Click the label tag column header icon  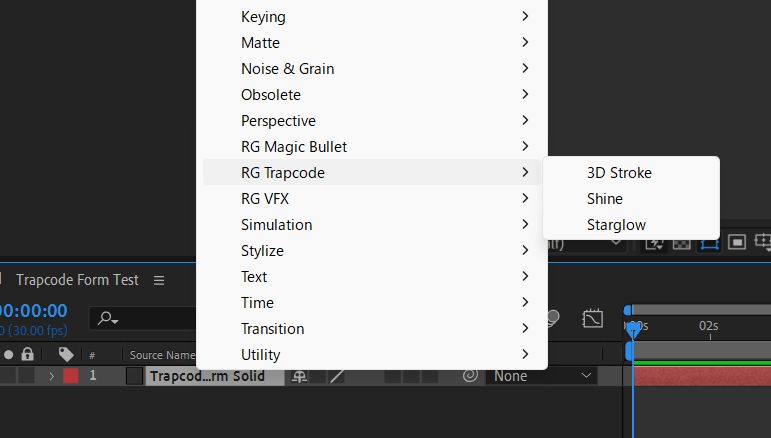tap(66, 354)
